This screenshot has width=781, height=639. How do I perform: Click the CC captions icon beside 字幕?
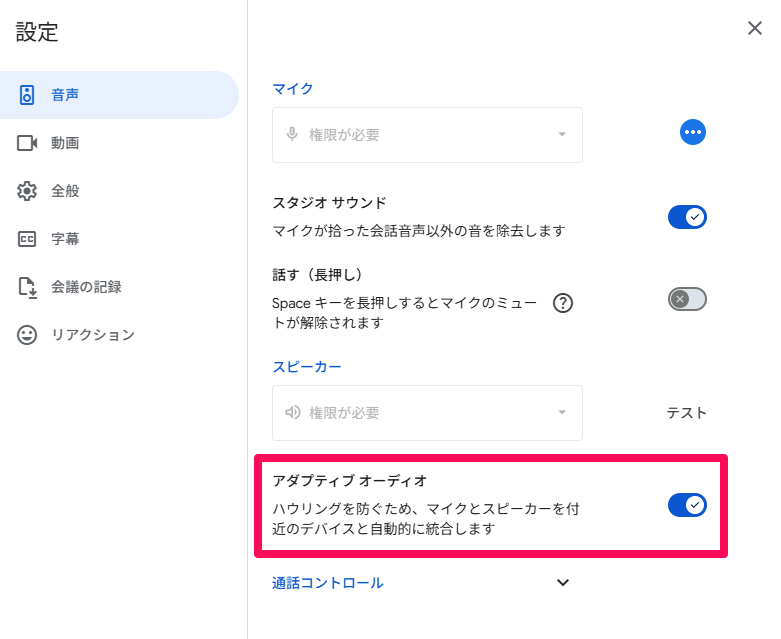coord(27,239)
